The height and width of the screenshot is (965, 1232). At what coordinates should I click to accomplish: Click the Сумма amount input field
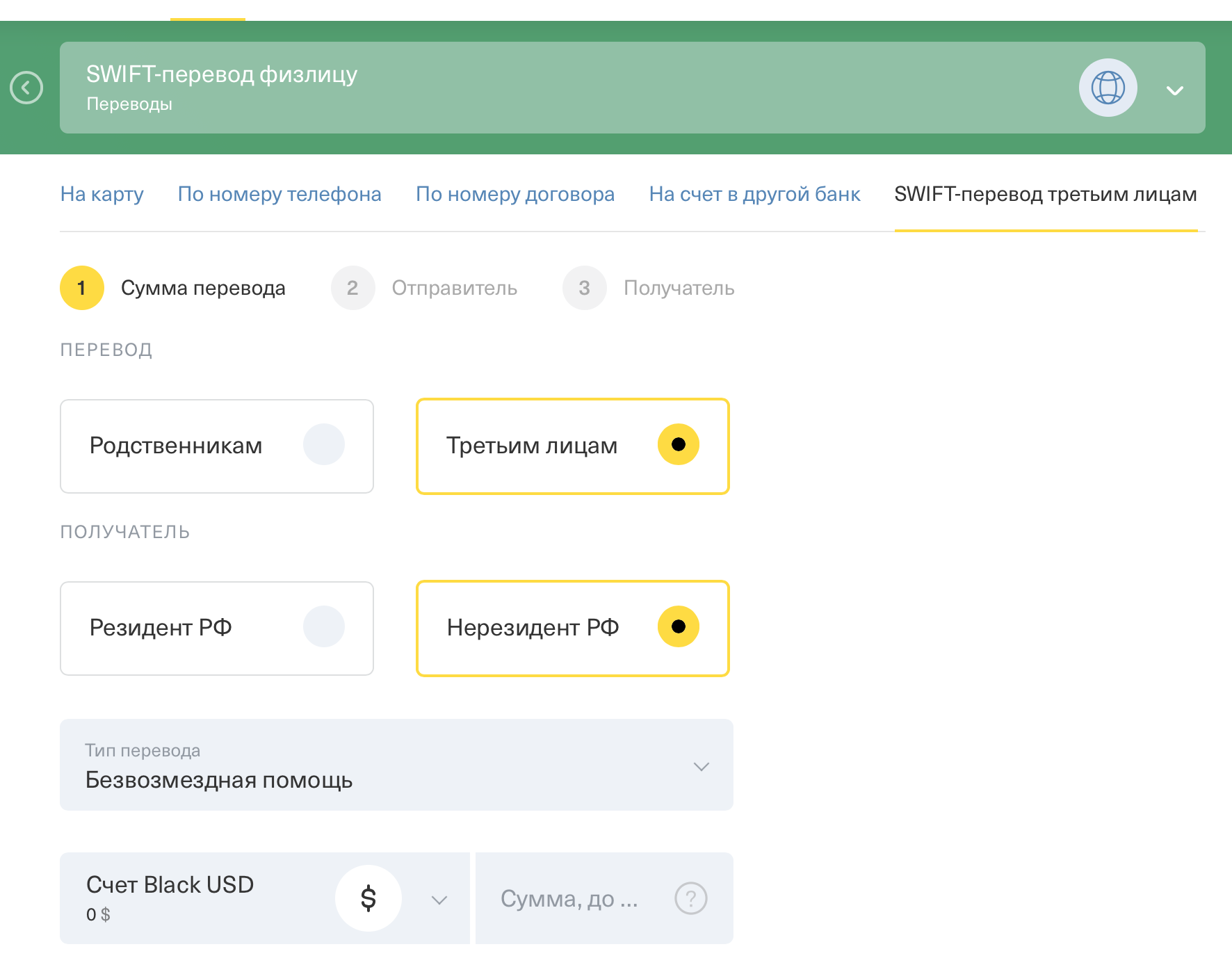(604, 898)
